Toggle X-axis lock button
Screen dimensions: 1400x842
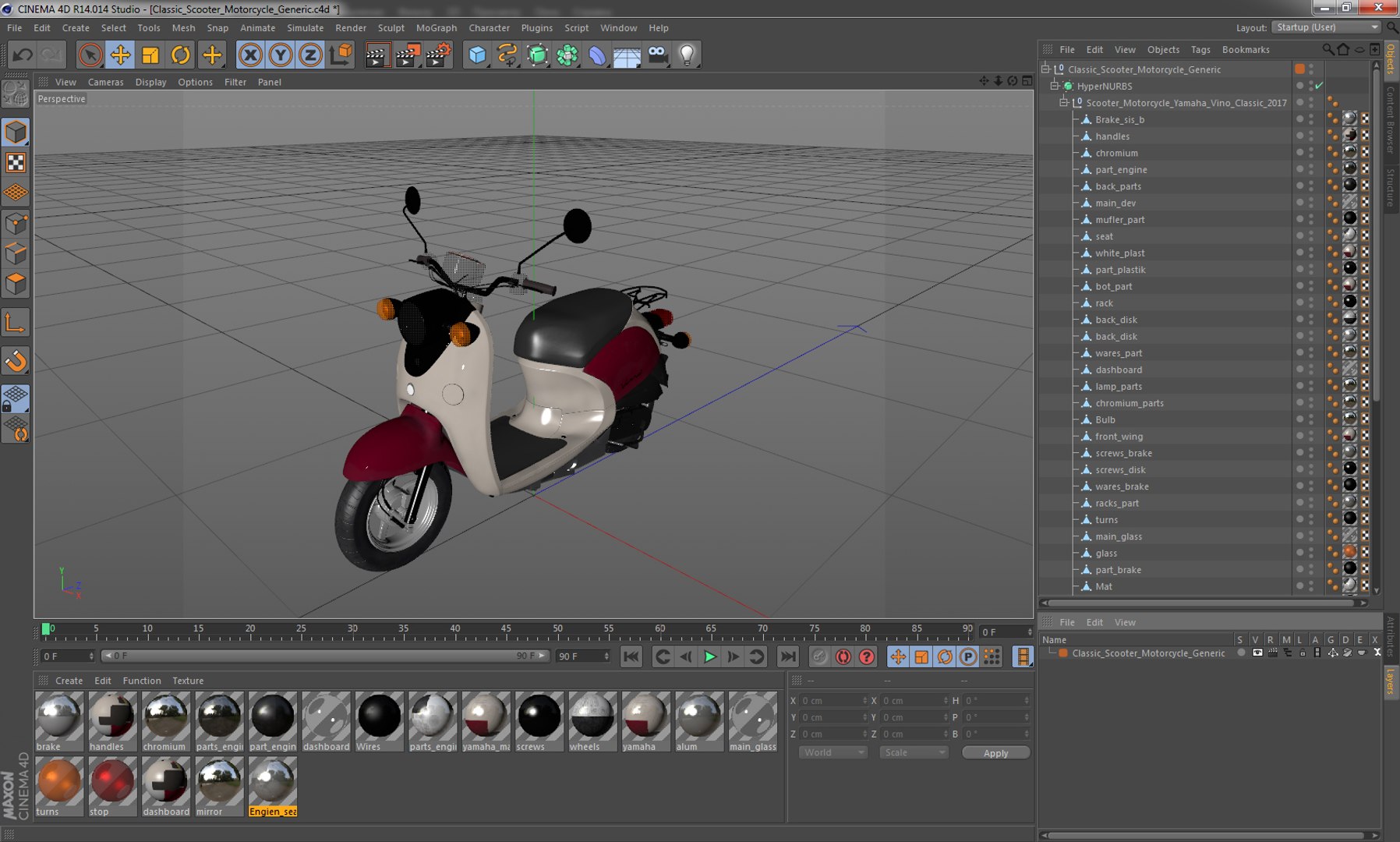click(250, 55)
